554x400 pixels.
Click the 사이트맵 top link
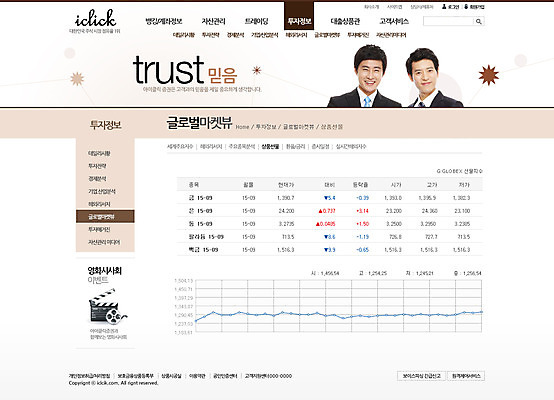coord(394,7)
